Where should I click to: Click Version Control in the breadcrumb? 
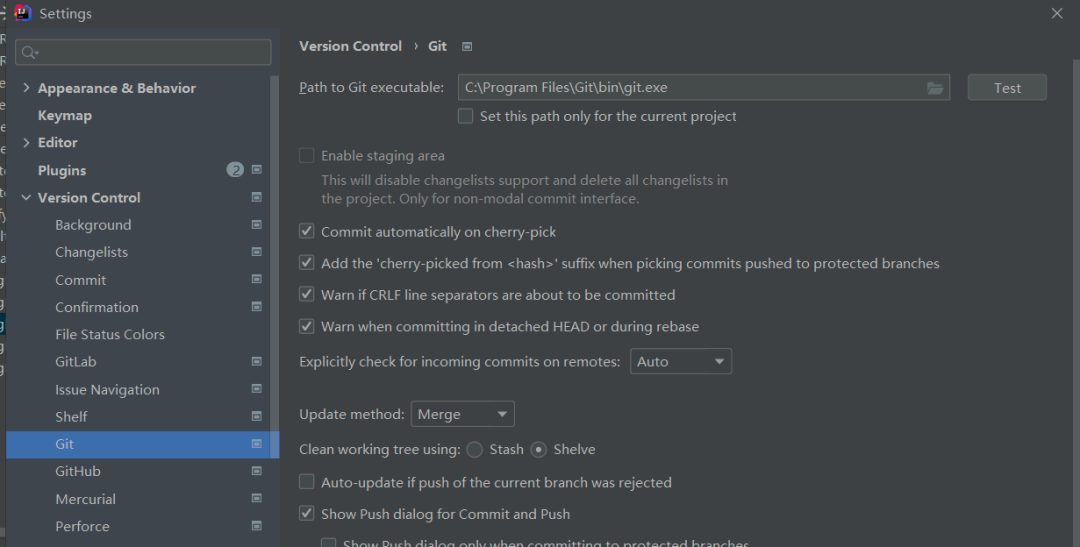(350, 46)
